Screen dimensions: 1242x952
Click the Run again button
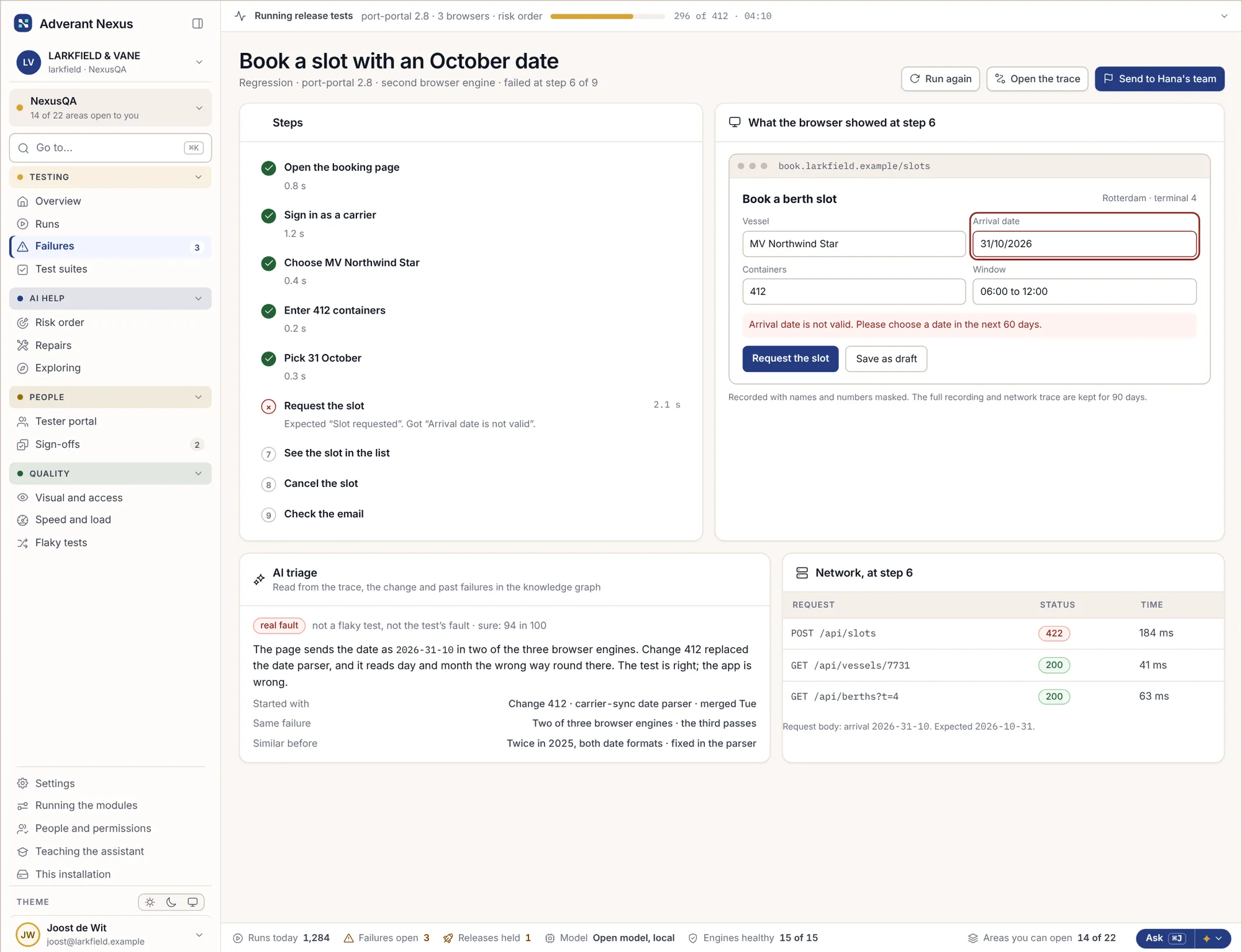tap(940, 79)
